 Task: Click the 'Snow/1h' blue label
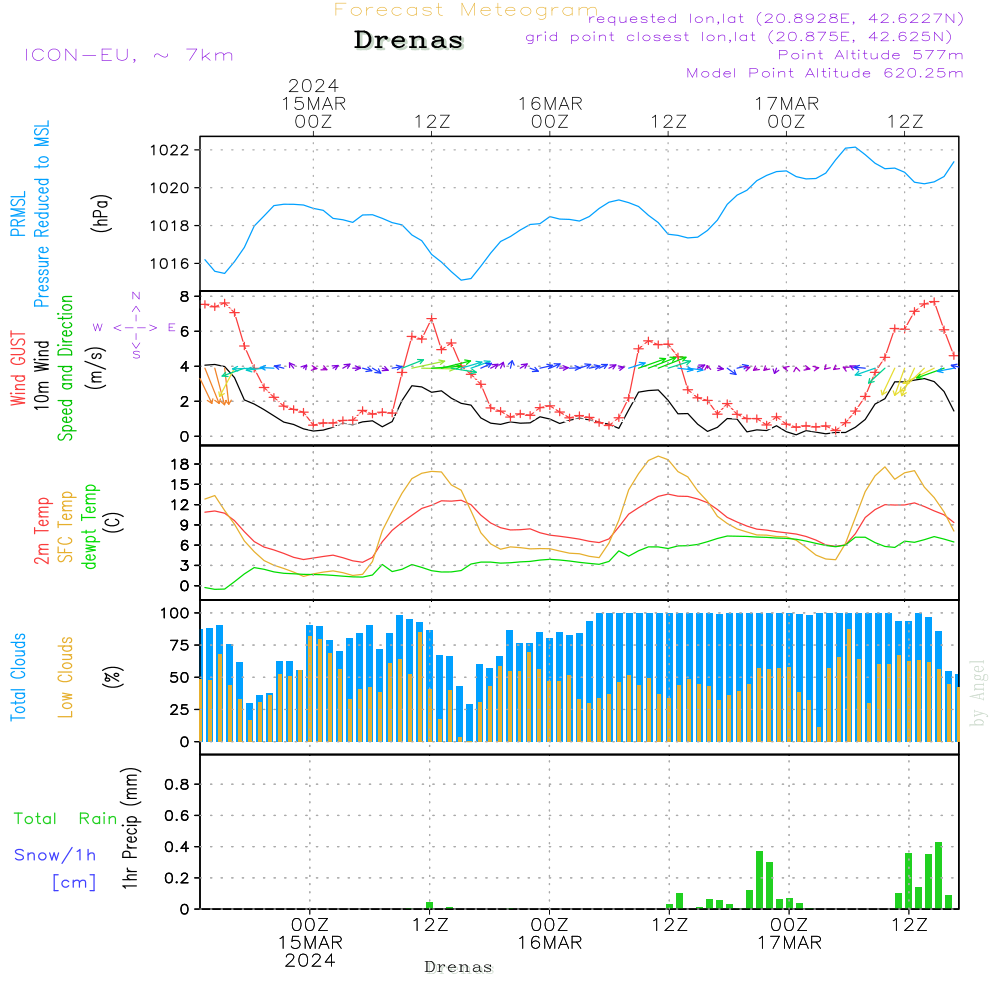tap(55, 855)
